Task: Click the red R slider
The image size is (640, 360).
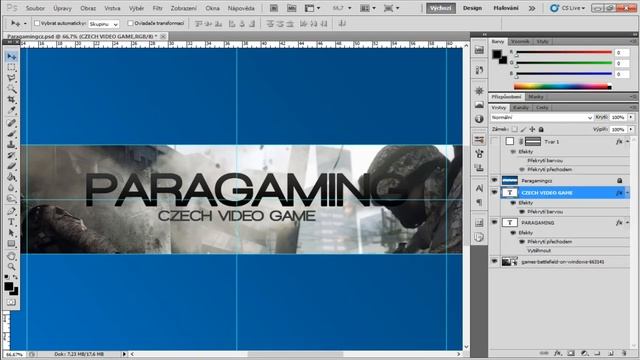Action: [564, 52]
